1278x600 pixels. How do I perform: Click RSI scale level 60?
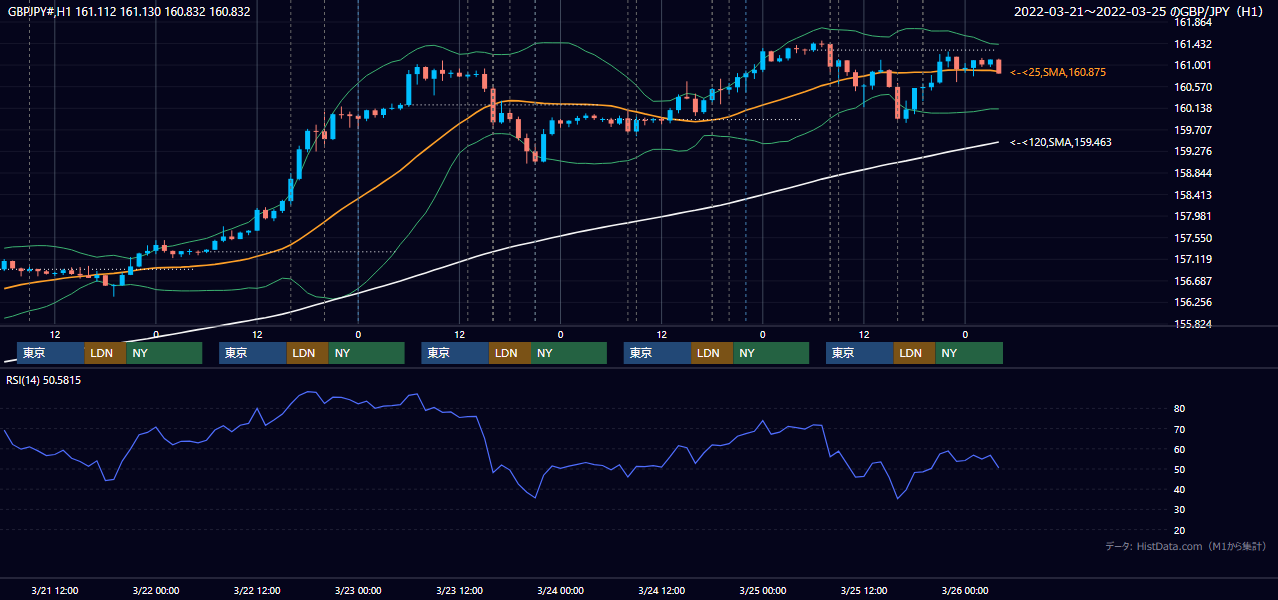1180,449
